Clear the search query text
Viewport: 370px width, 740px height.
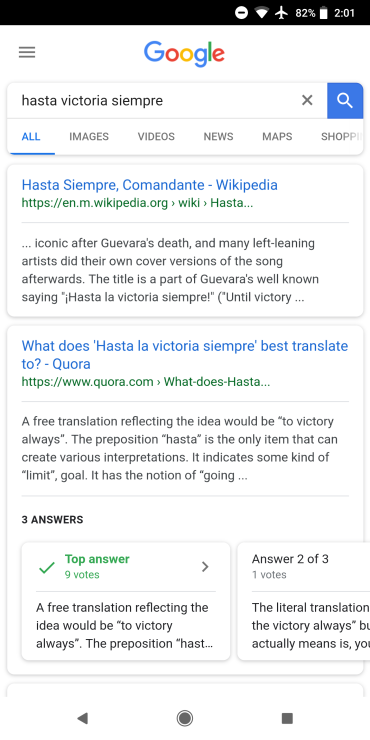click(x=307, y=100)
